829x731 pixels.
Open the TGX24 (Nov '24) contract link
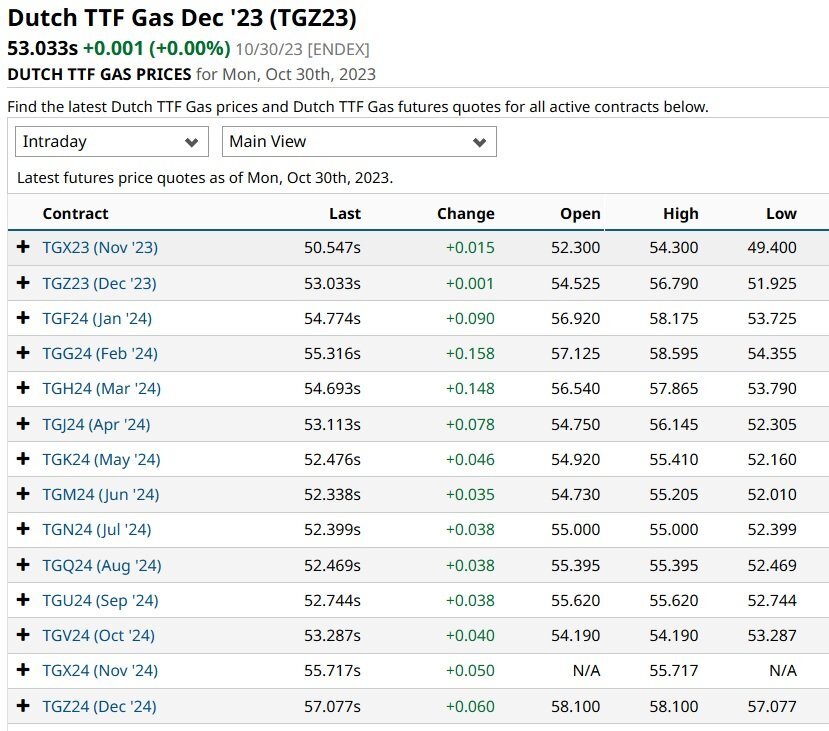(x=100, y=671)
